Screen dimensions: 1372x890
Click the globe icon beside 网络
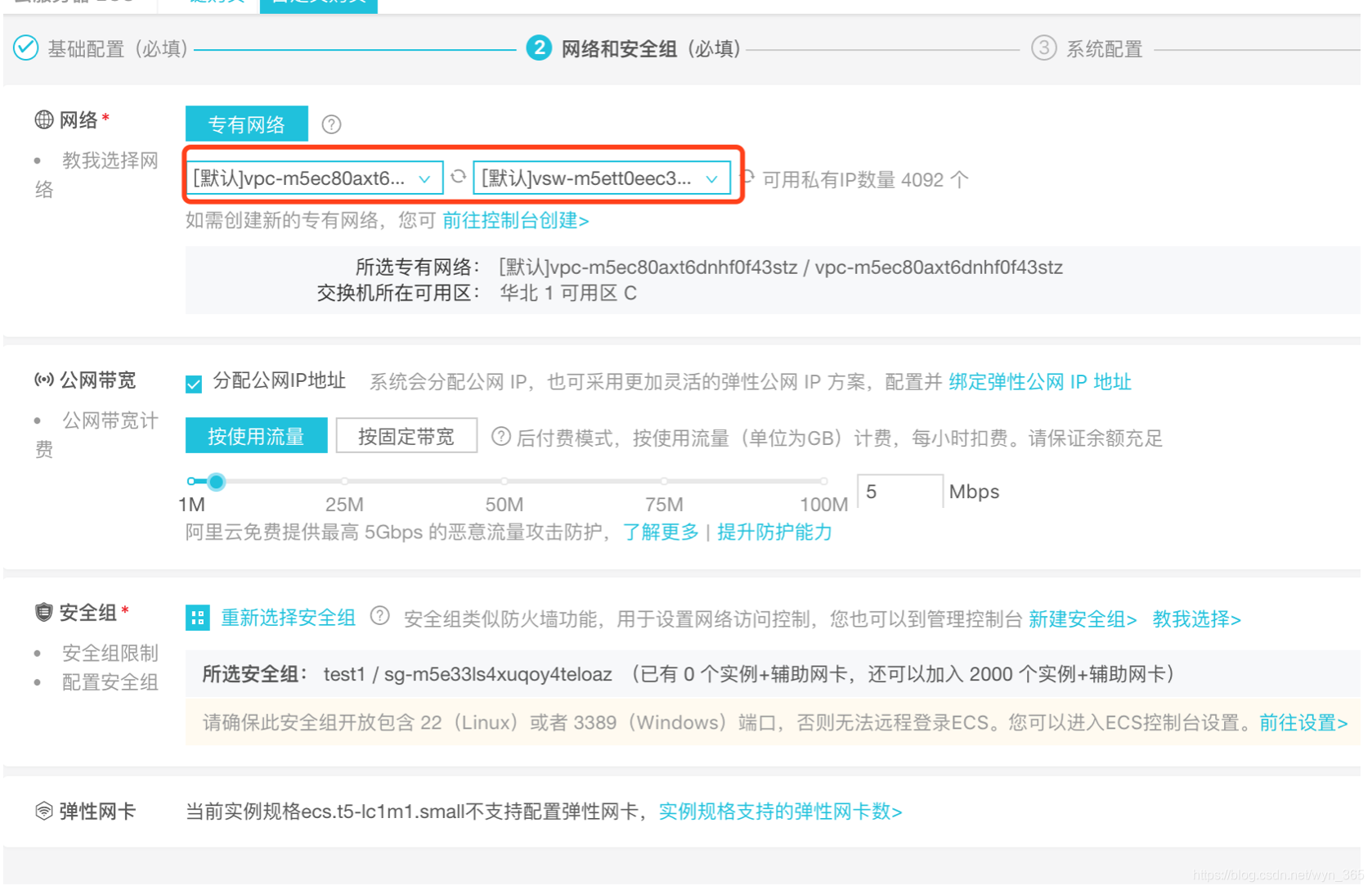pyautogui.click(x=44, y=120)
